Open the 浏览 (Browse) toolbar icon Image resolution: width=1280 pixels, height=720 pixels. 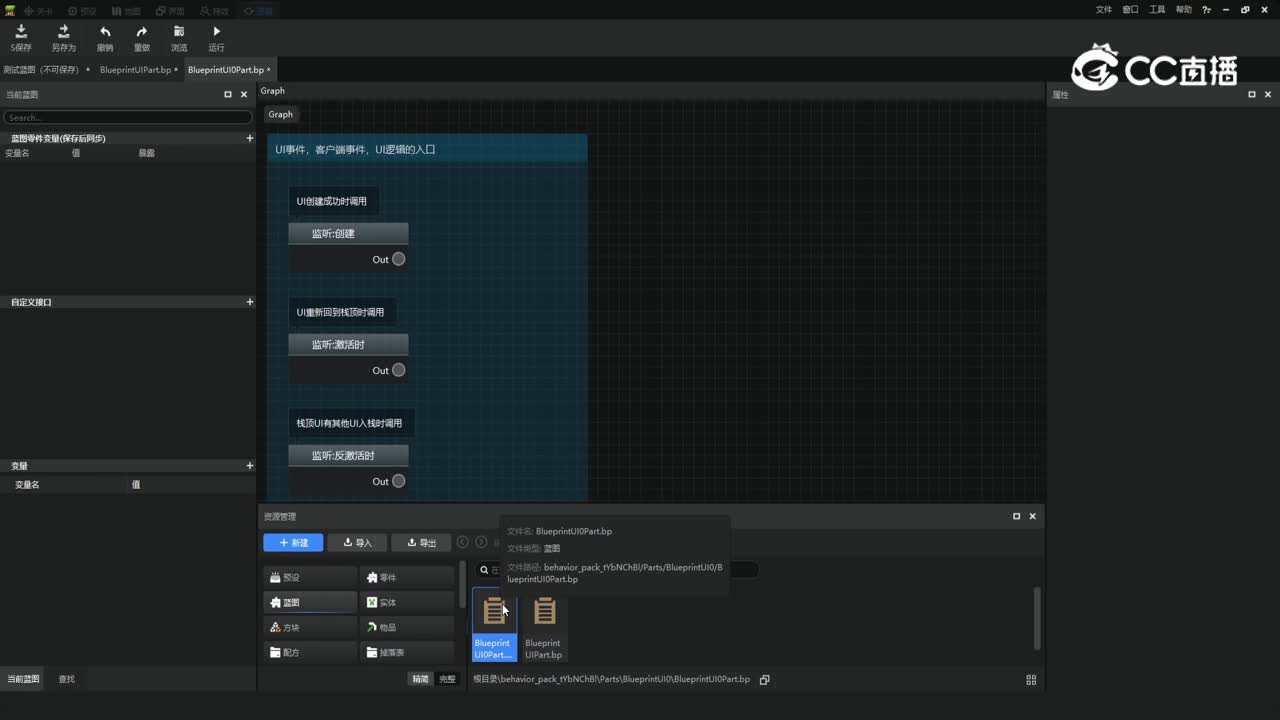[x=179, y=38]
